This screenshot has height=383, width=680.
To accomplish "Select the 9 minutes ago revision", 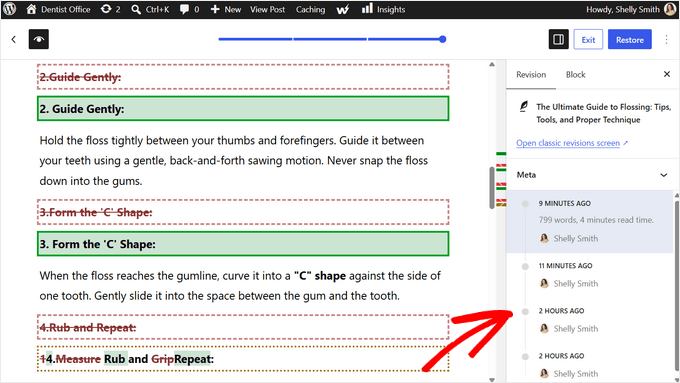I will [x=589, y=221].
